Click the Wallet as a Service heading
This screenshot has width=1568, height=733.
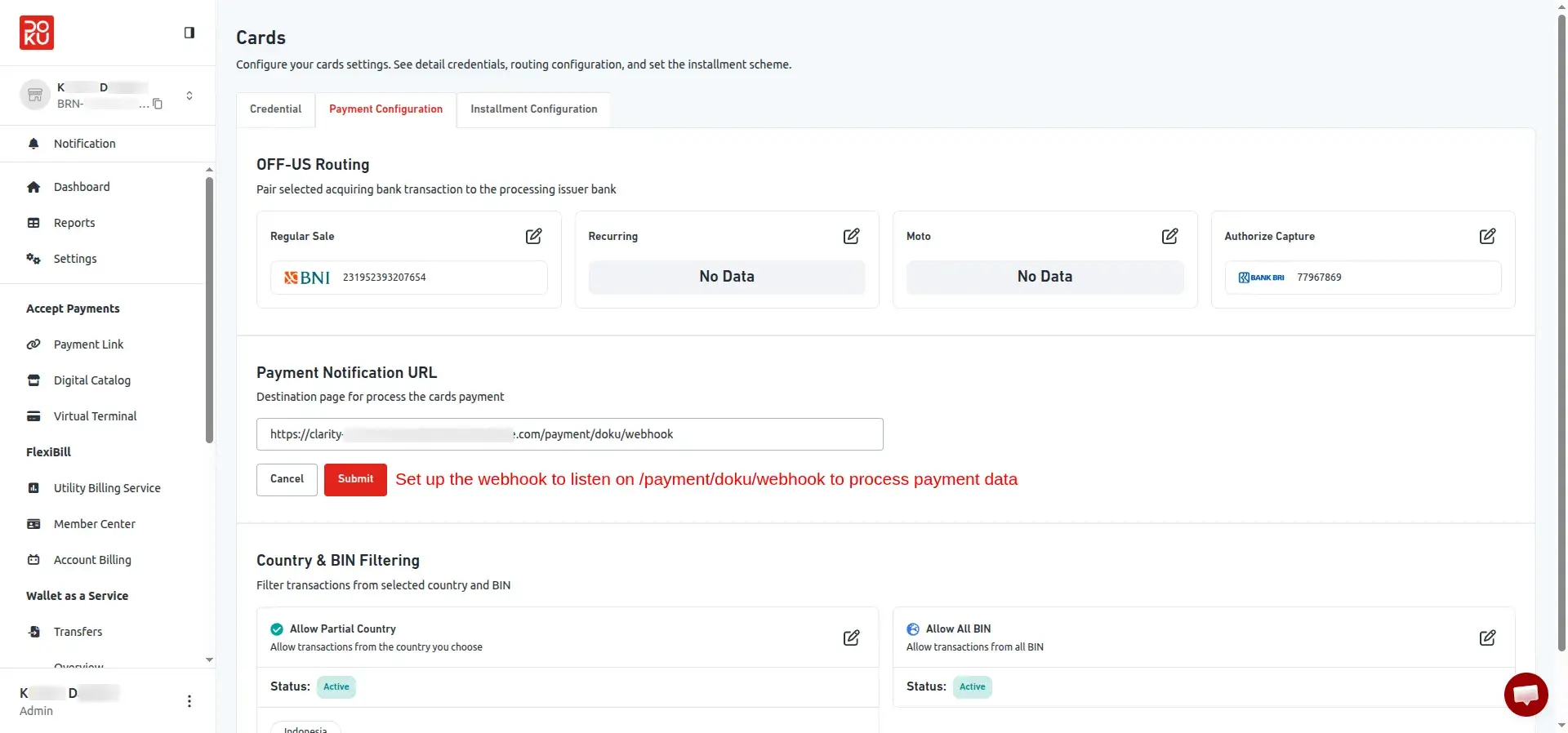pyautogui.click(x=77, y=596)
